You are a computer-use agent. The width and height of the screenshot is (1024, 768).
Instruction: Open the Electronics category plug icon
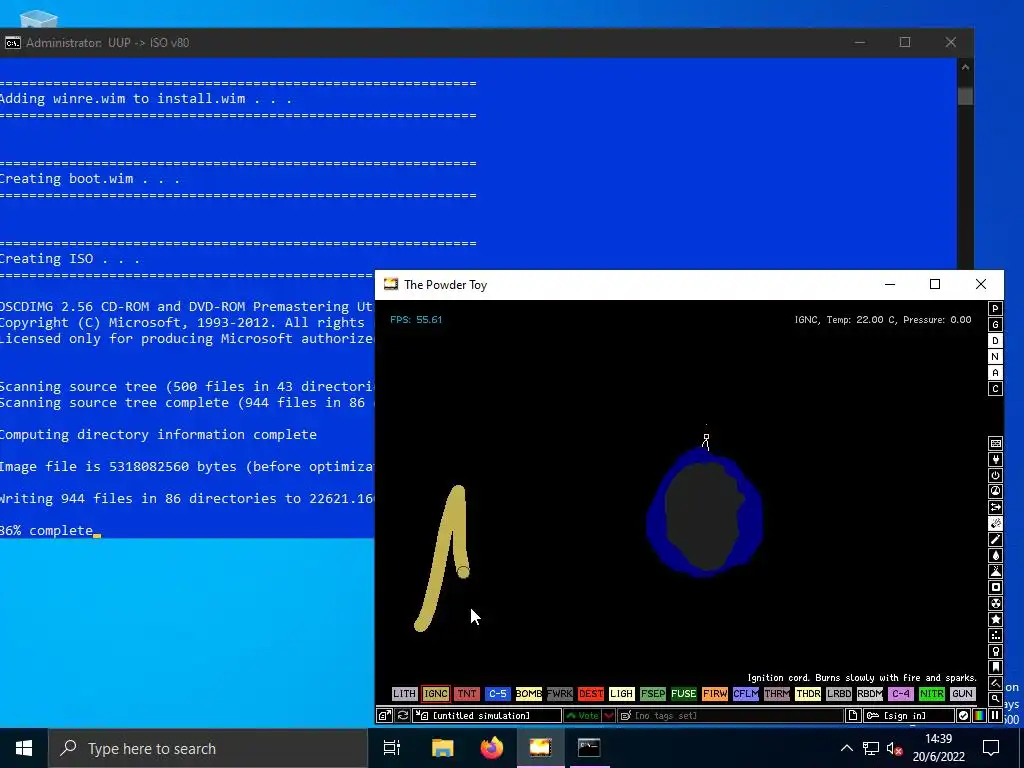(995, 459)
